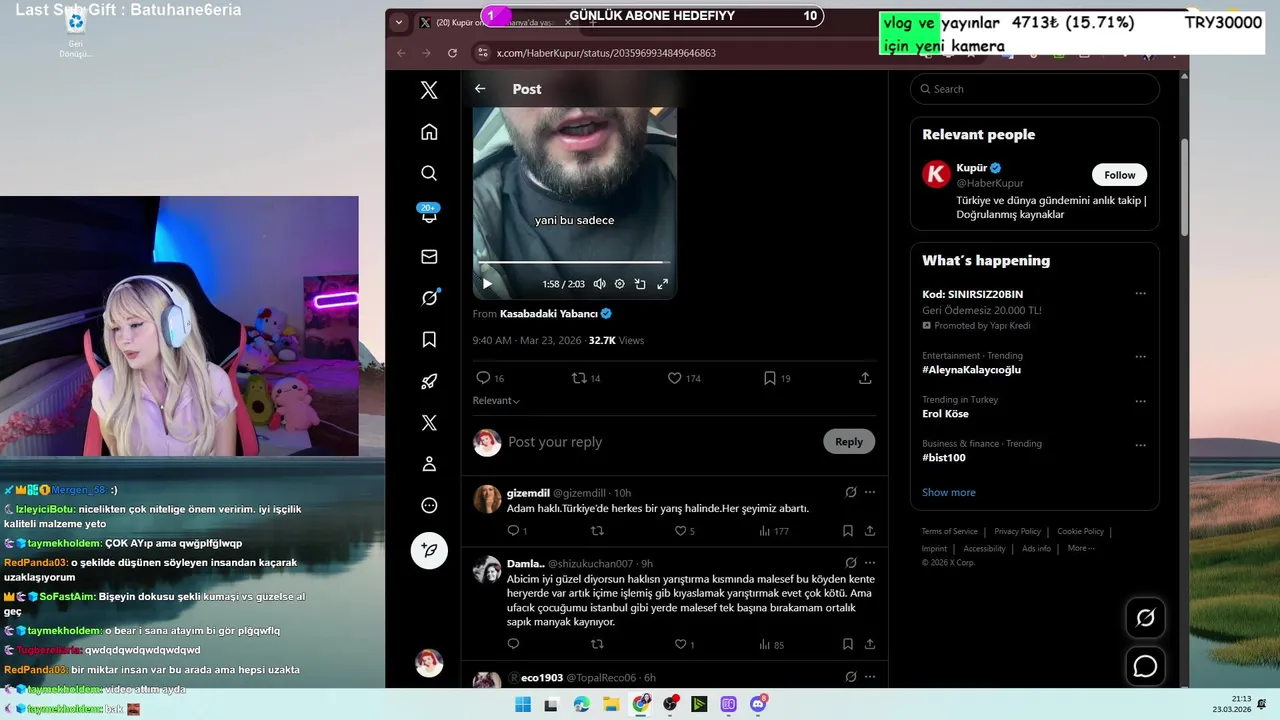Click the Reply button
1280x720 pixels.
(x=849, y=442)
